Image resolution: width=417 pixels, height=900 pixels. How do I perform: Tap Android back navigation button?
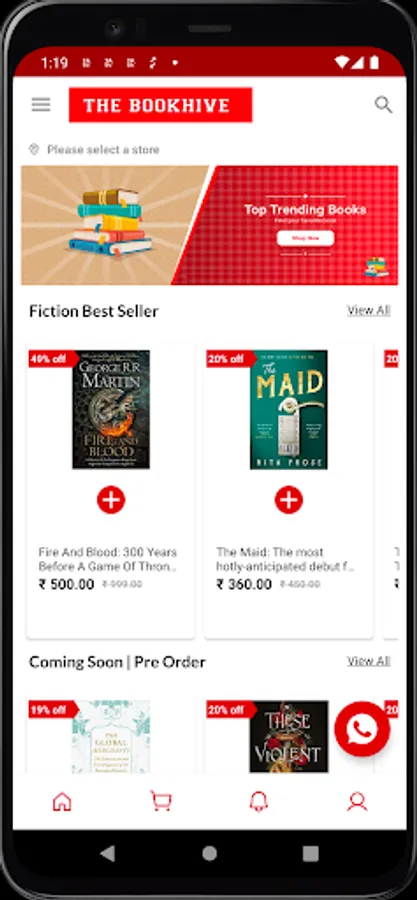pos(107,854)
